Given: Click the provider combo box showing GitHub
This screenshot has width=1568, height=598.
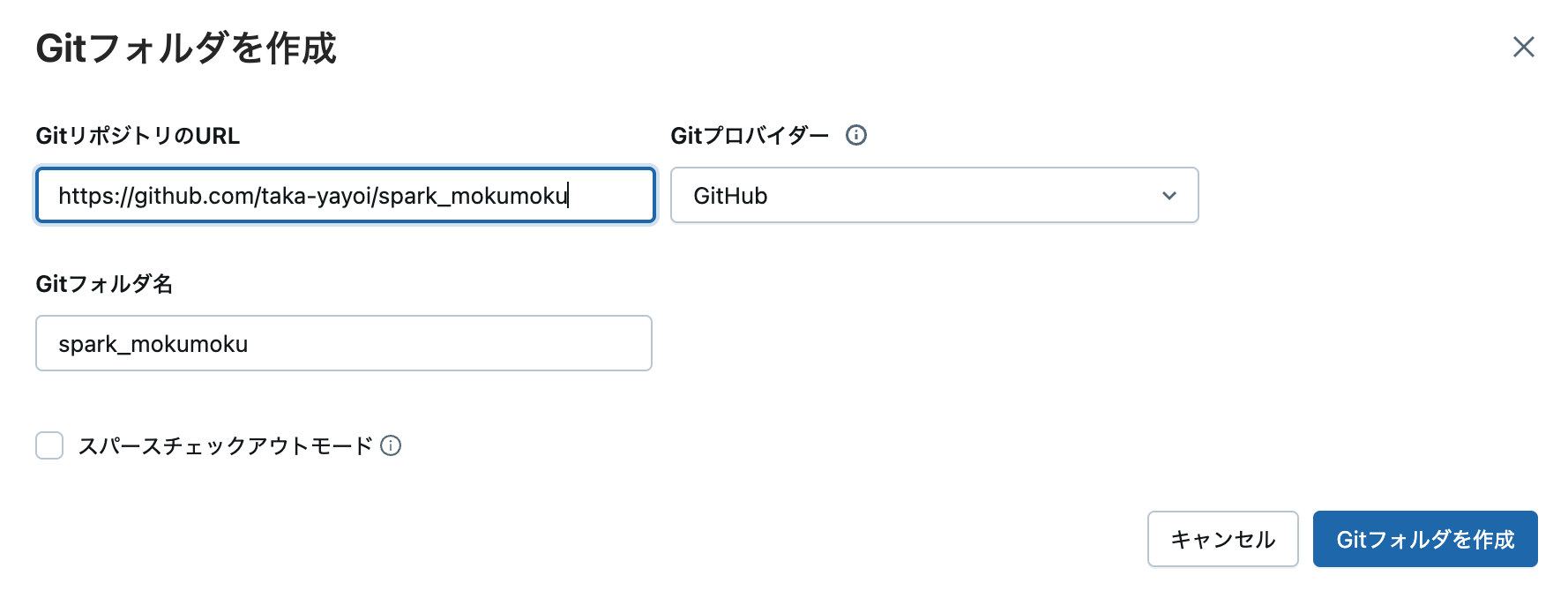Looking at the screenshot, I should [934, 195].
